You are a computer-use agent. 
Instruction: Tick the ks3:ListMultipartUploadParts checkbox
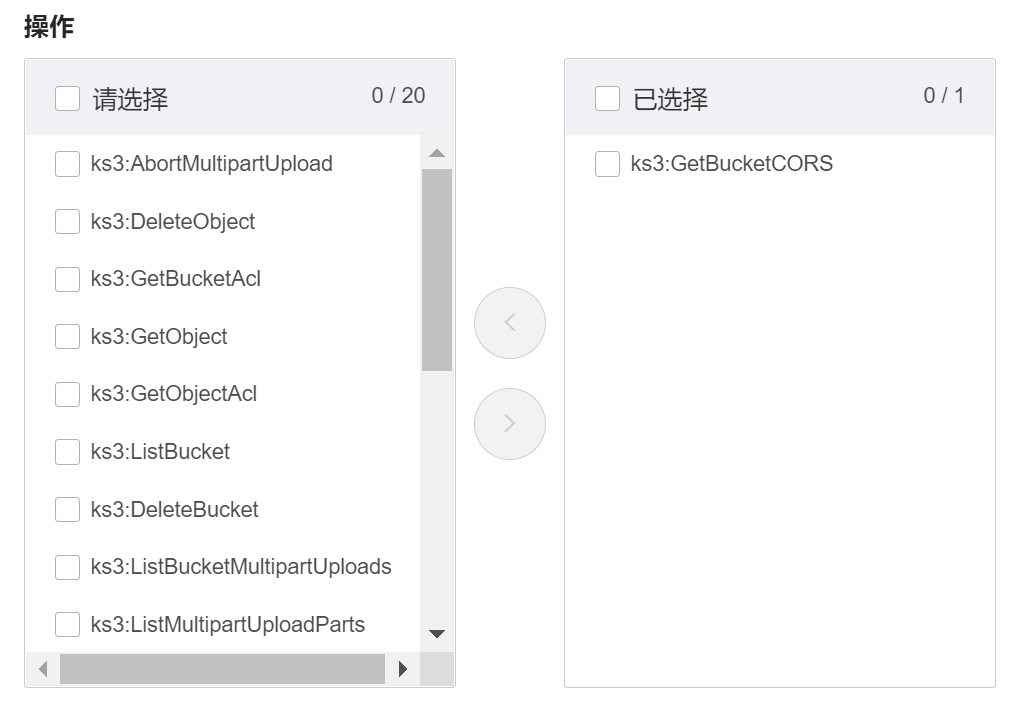pyautogui.click(x=67, y=625)
